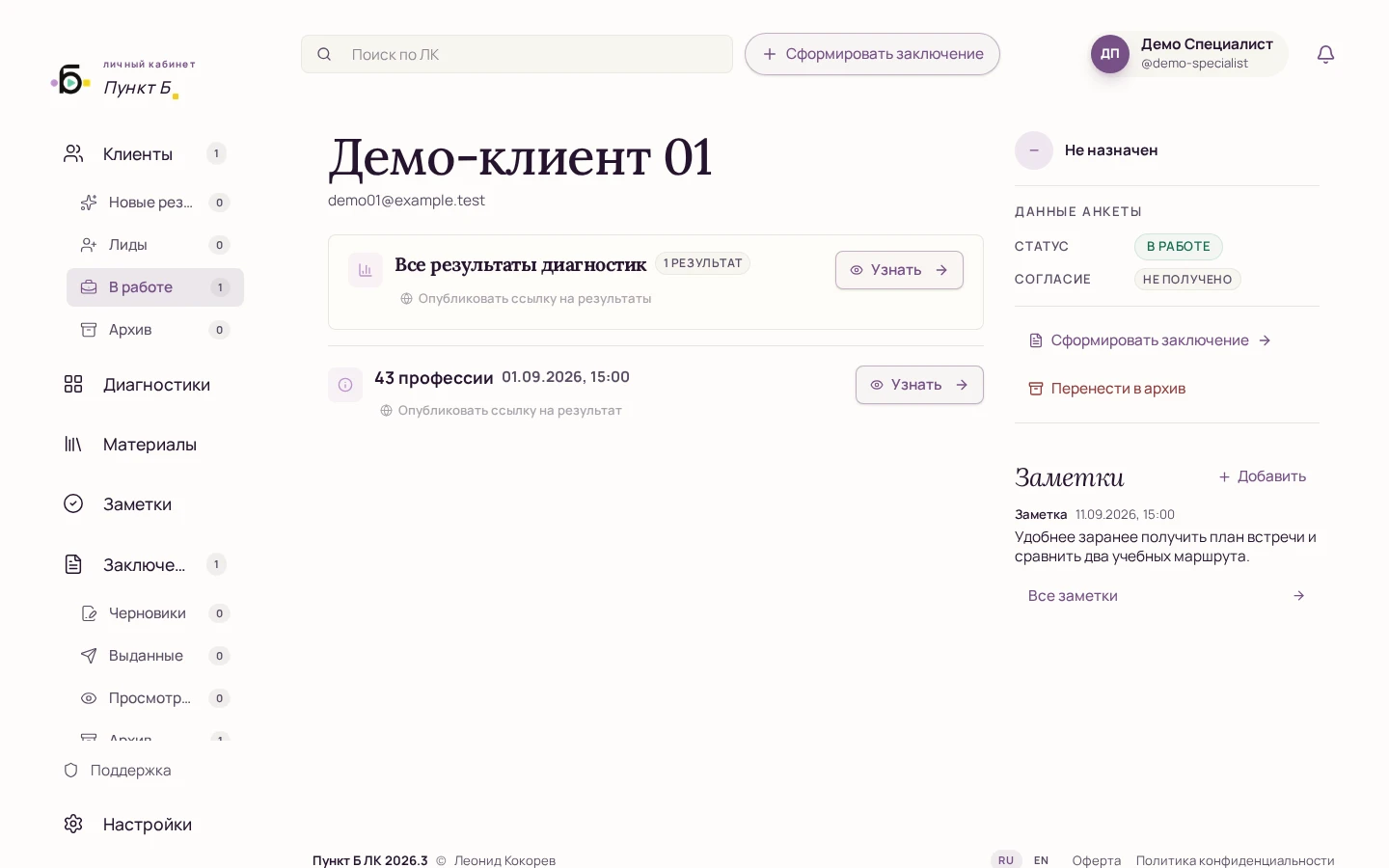Click Узнать for 43 профессии
The image size is (1389, 868).
tap(919, 385)
